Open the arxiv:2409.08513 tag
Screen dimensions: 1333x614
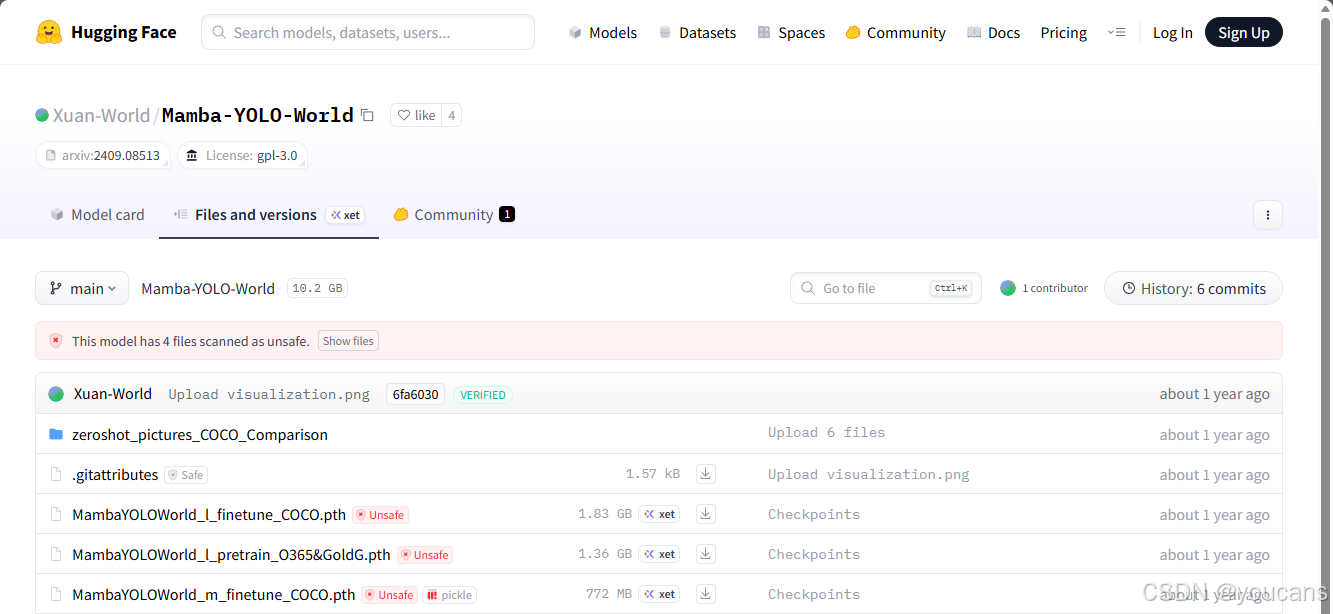[x=103, y=156]
